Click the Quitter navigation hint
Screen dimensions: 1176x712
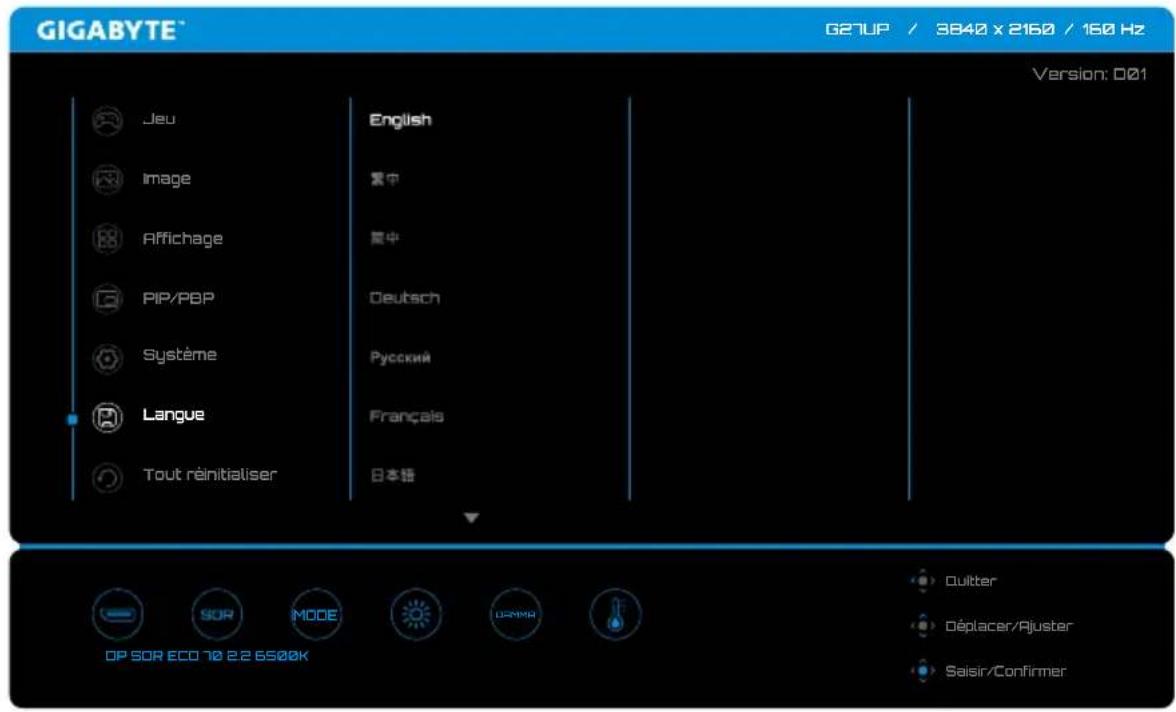pyautogui.click(x=970, y=581)
